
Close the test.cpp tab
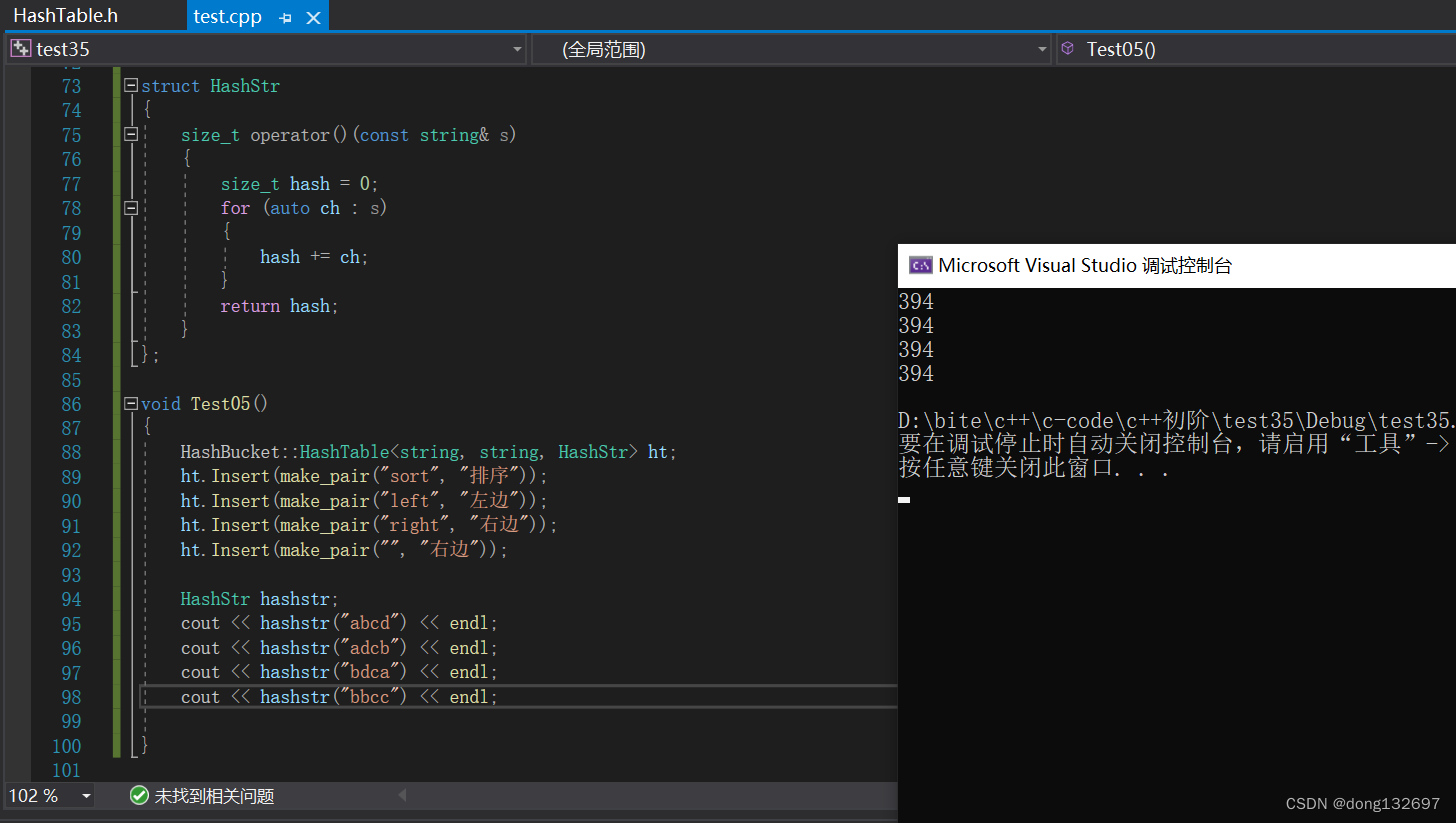click(313, 18)
